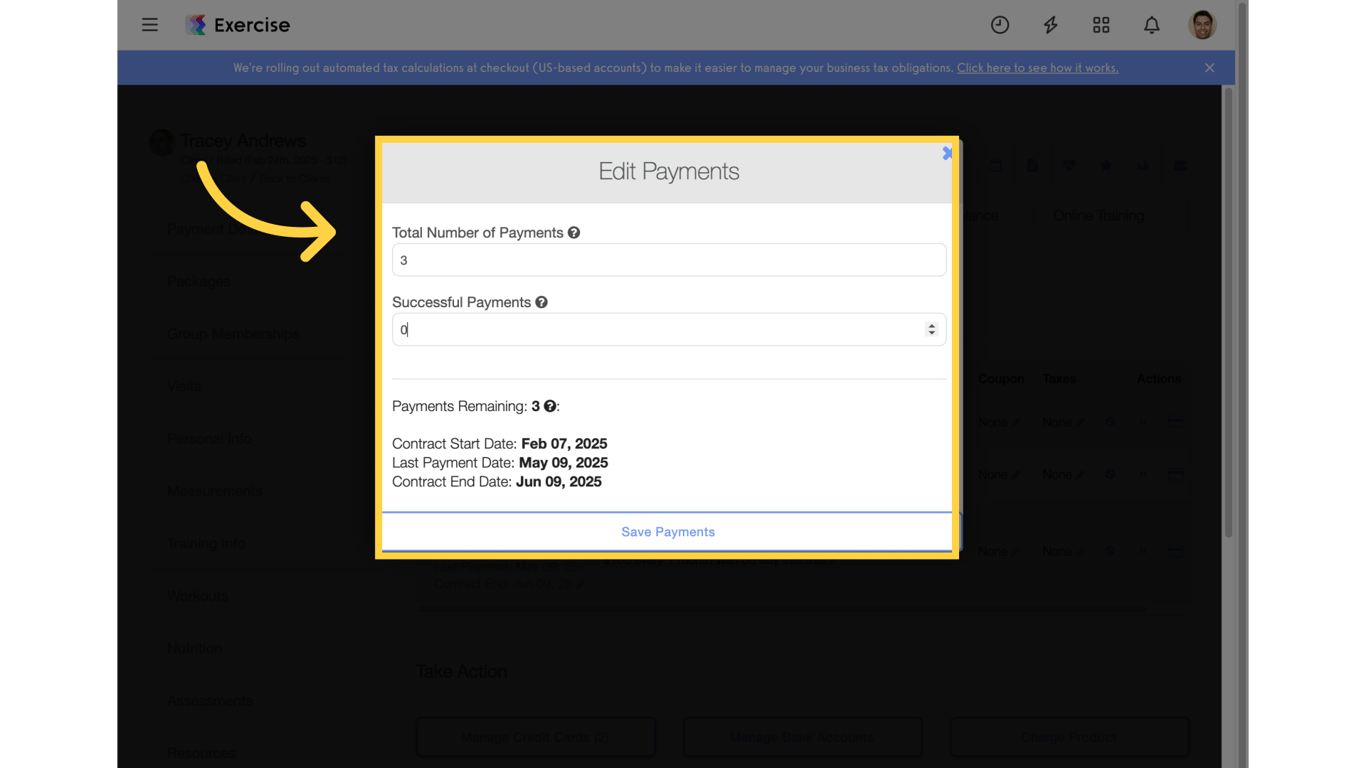Image resolution: width=1366 pixels, height=768 pixels.
Task: Open client stats via the bar chart icon
Action: coord(1143,166)
